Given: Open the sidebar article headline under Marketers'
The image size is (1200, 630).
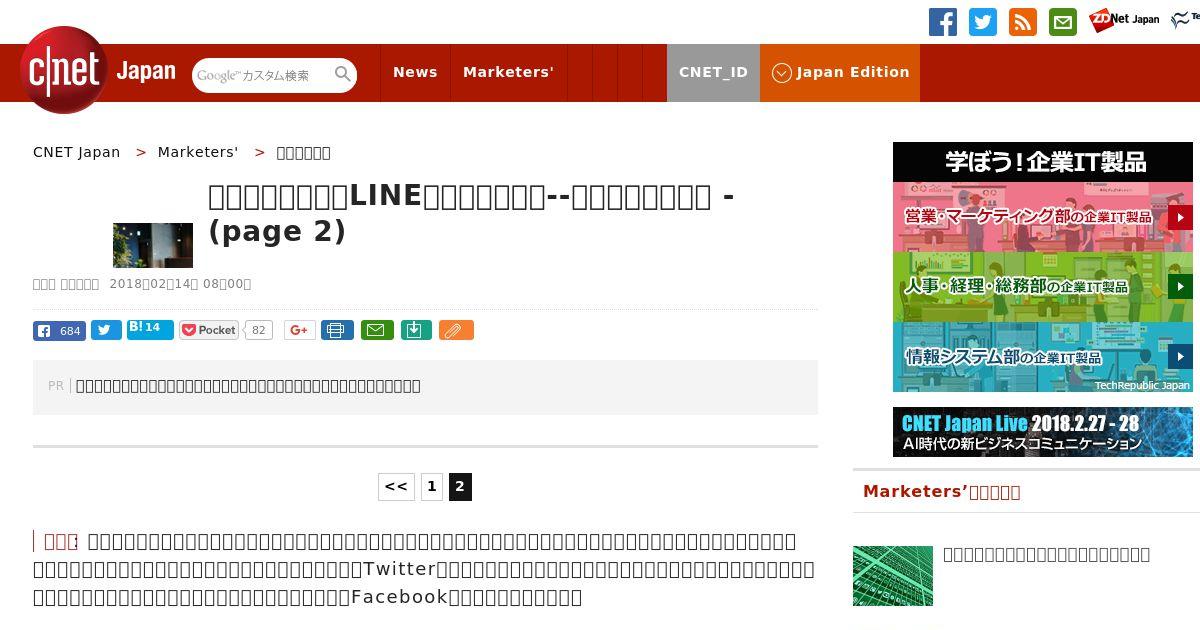Looking at the screenshot, I should 1046,554.
